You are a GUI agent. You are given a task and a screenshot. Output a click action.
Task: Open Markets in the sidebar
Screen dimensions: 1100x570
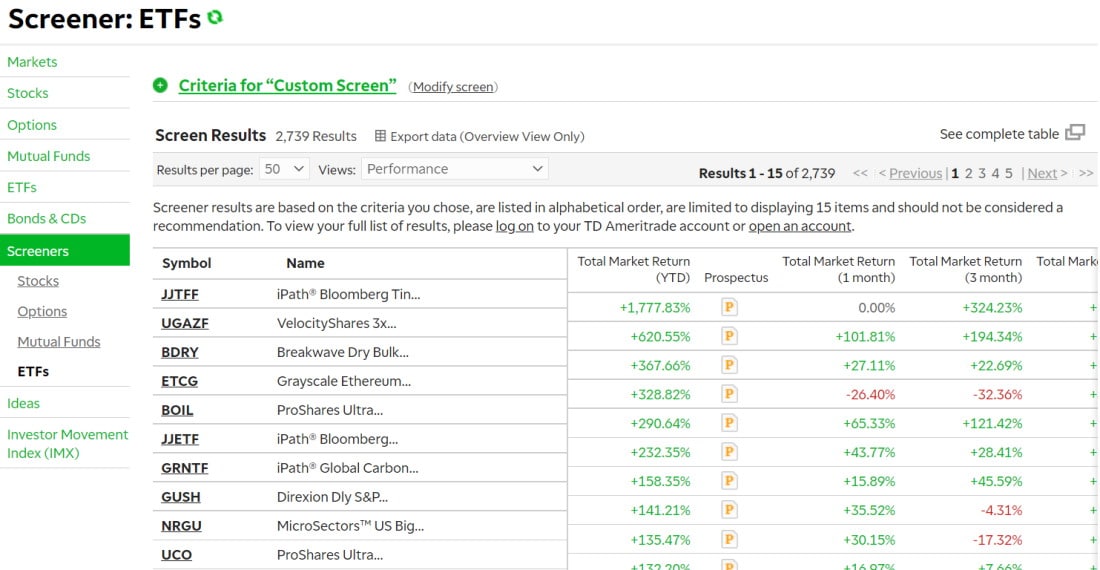[32, 62]
